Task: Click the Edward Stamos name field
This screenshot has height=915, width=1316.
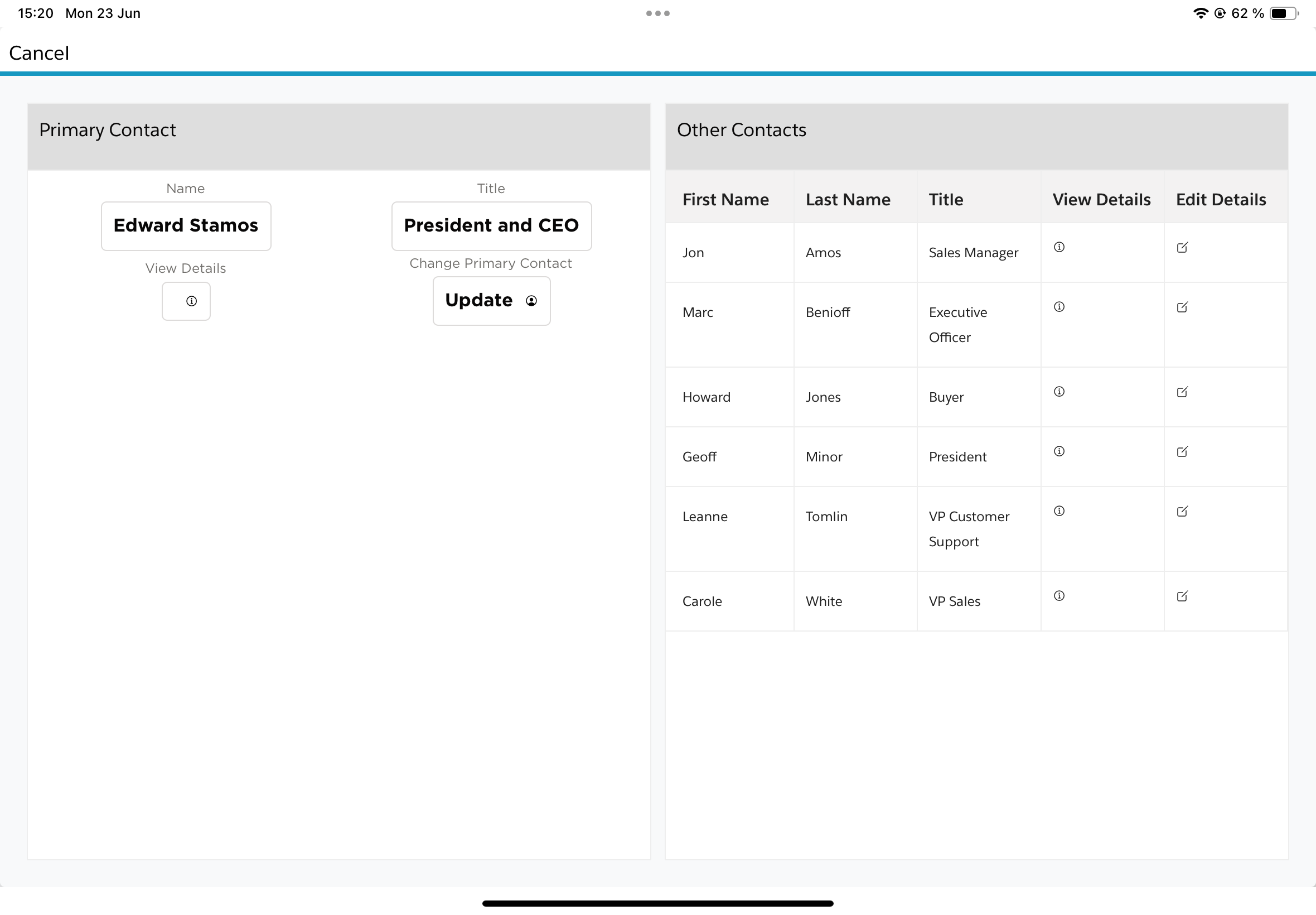Action: [x=186, y=225]
